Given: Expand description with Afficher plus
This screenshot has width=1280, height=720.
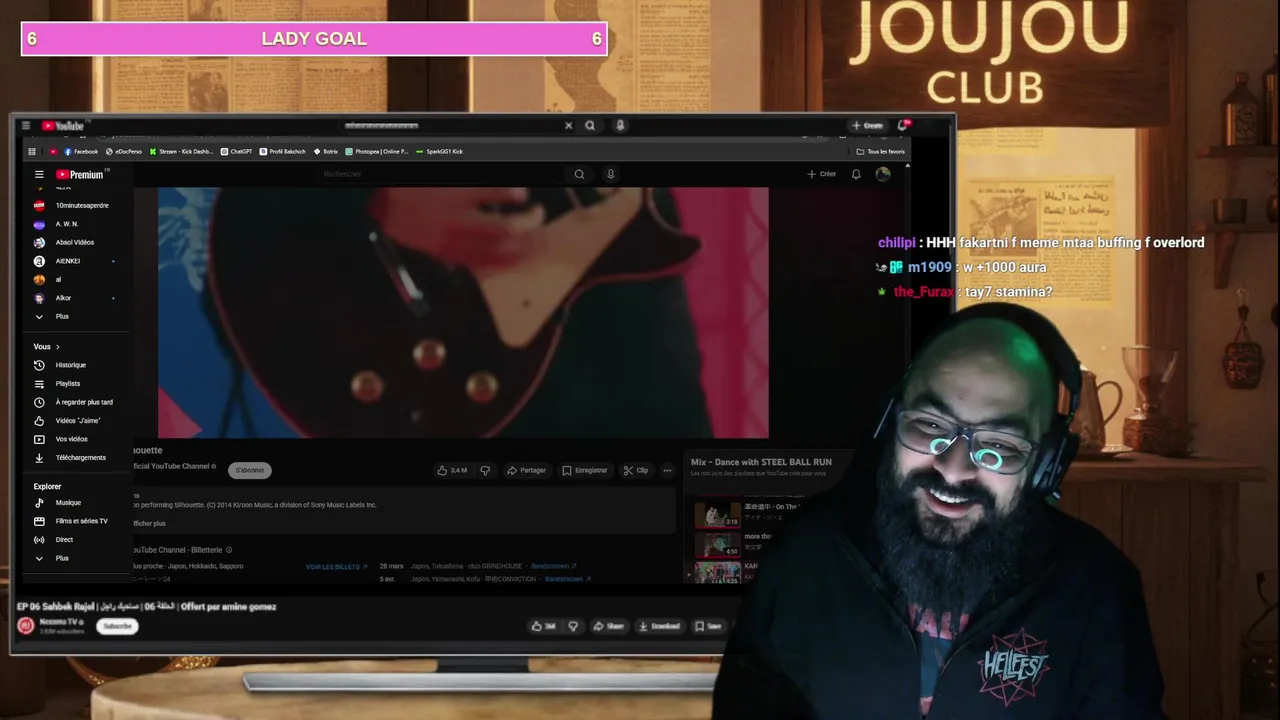Looking at the screenshot, I should pos(150,523).
